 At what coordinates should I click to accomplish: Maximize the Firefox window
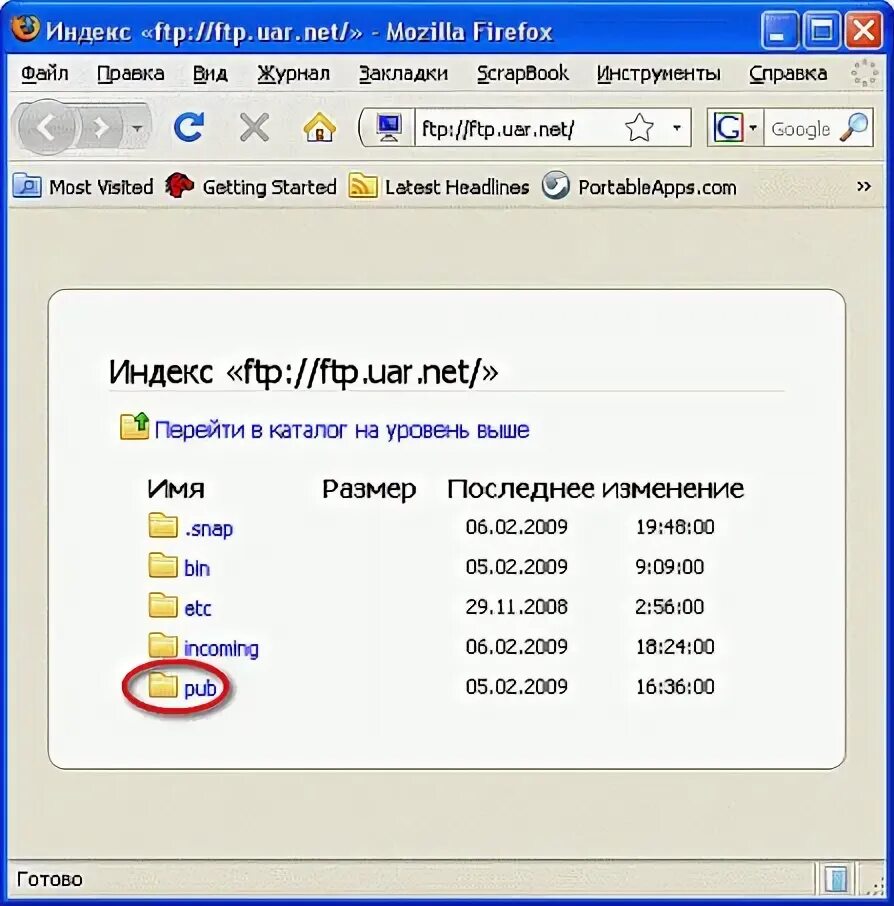pos(821,30)
